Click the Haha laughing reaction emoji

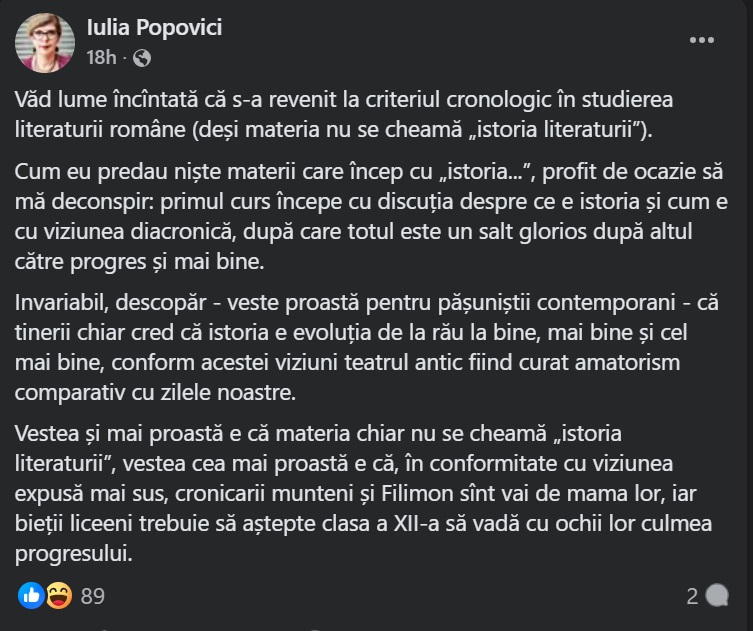[58, 596]
